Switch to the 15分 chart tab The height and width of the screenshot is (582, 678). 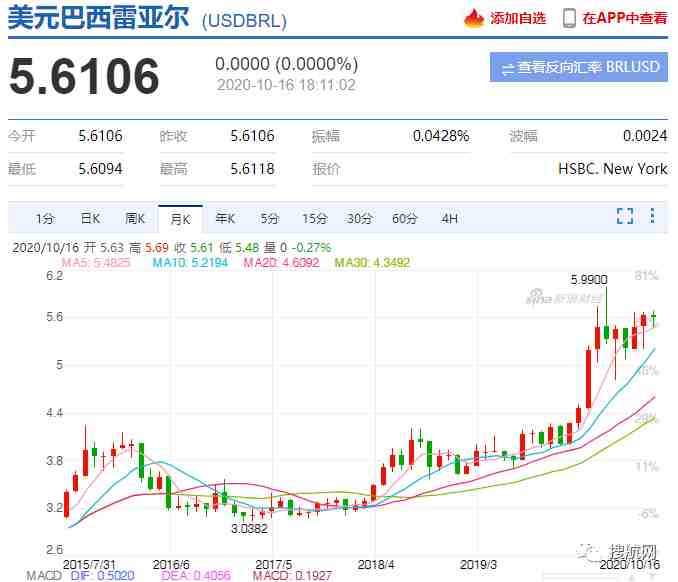pos(314,219)
